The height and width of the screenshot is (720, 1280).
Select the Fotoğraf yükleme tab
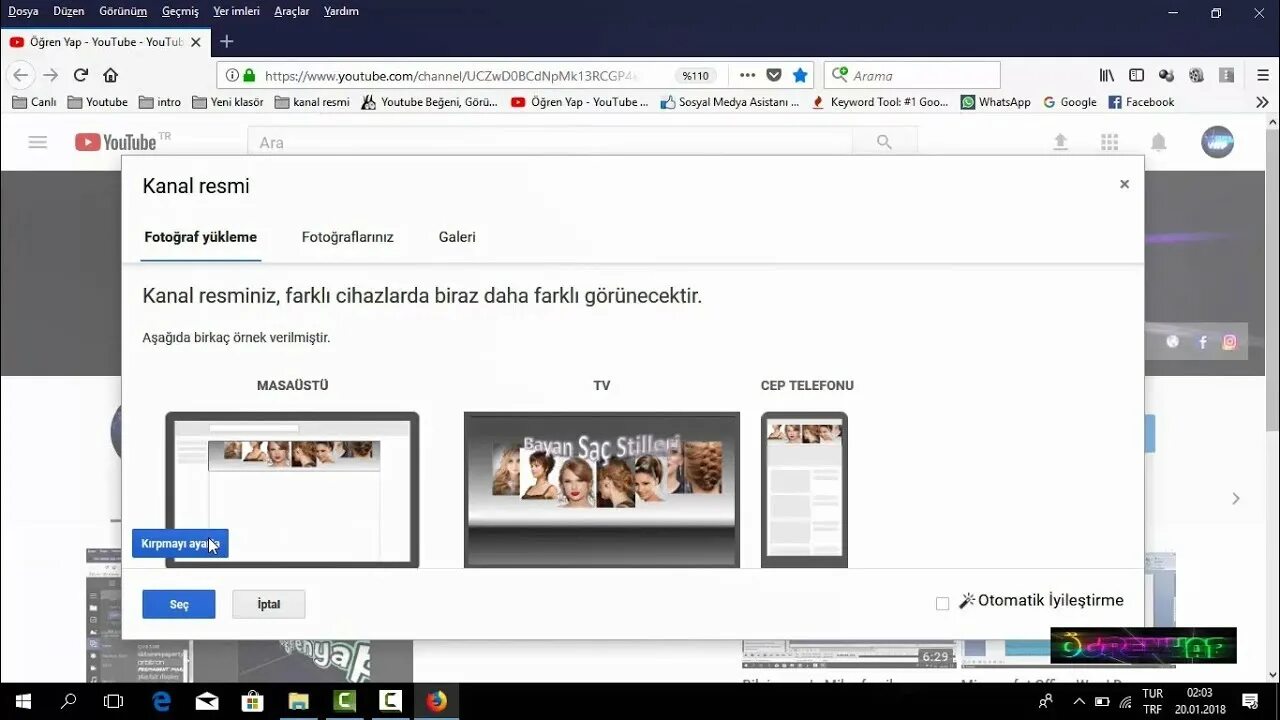[201, 237]
